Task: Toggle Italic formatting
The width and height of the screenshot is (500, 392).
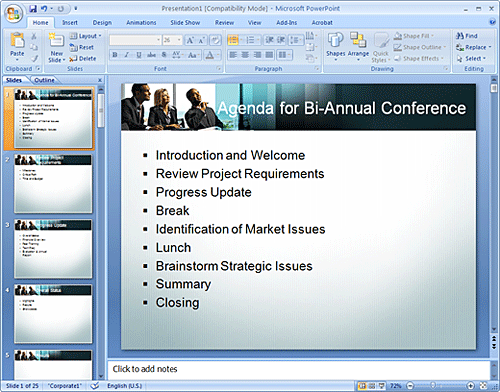Action: pyautogui.click(x=127, y=55)
